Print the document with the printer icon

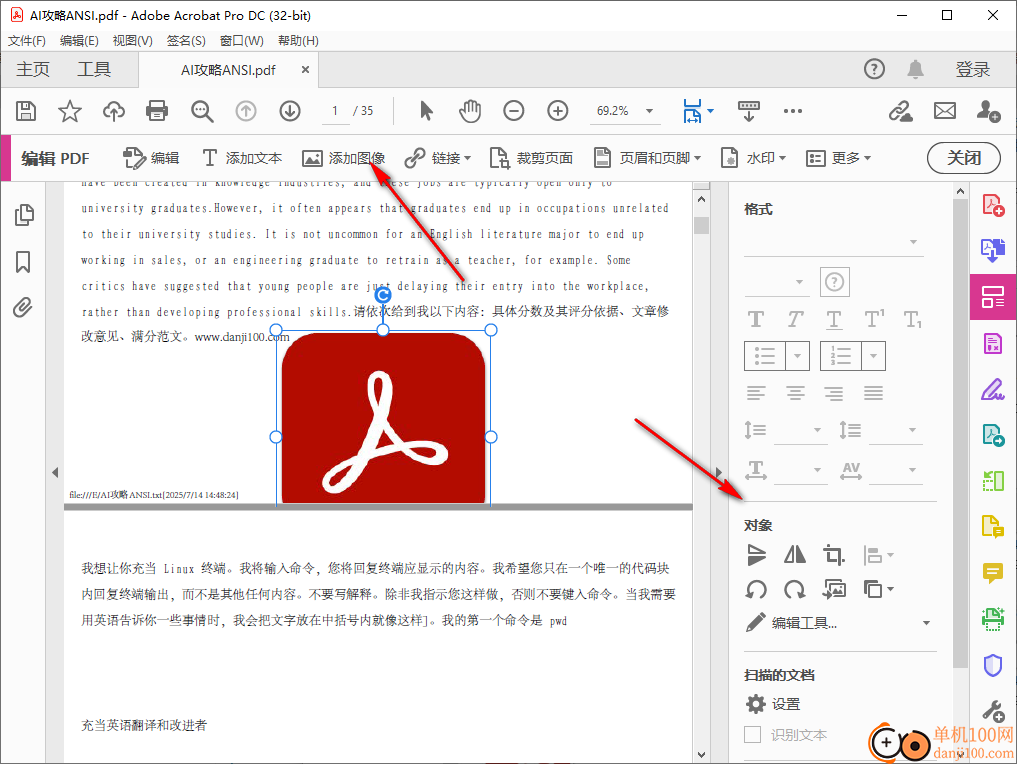pyautogui.click(x=157, y=111)
